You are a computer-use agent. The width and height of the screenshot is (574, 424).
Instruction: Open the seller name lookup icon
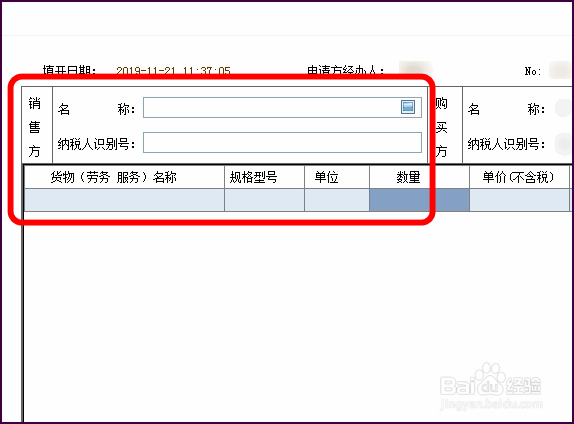[408, 107]
